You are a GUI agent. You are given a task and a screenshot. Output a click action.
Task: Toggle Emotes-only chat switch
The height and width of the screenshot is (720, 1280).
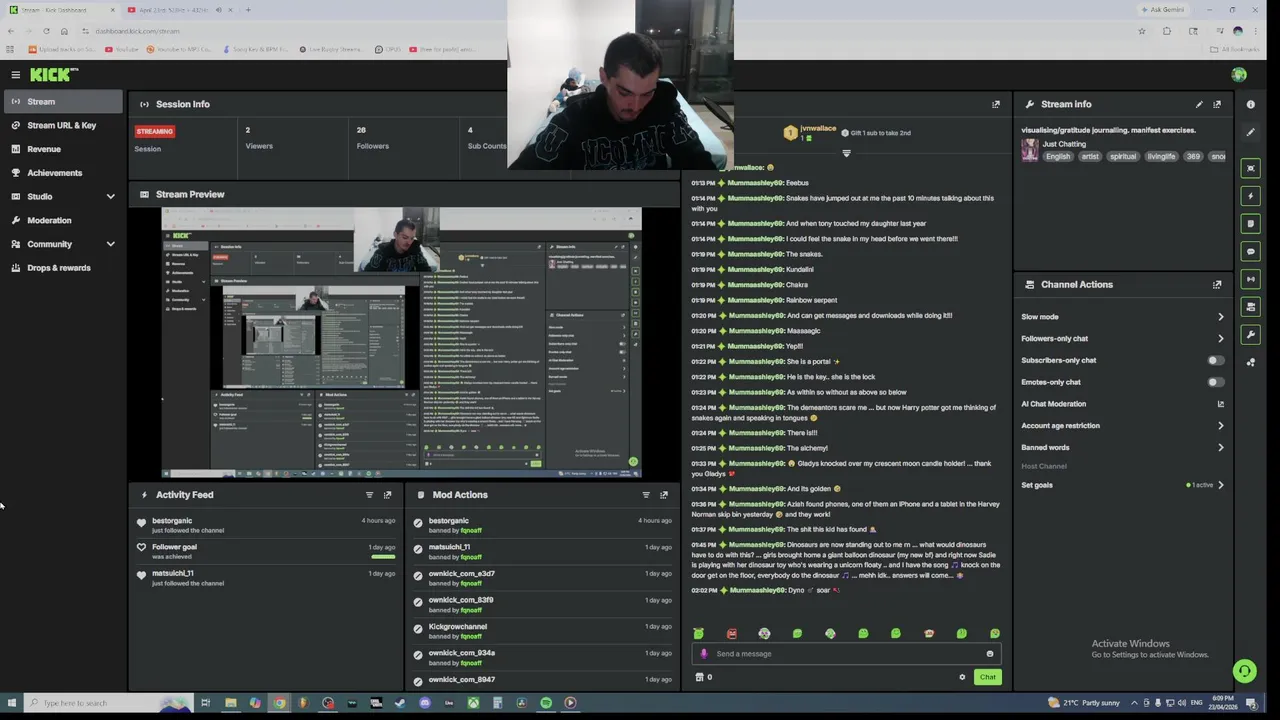pyautogui.click(x=1215, y=382)
